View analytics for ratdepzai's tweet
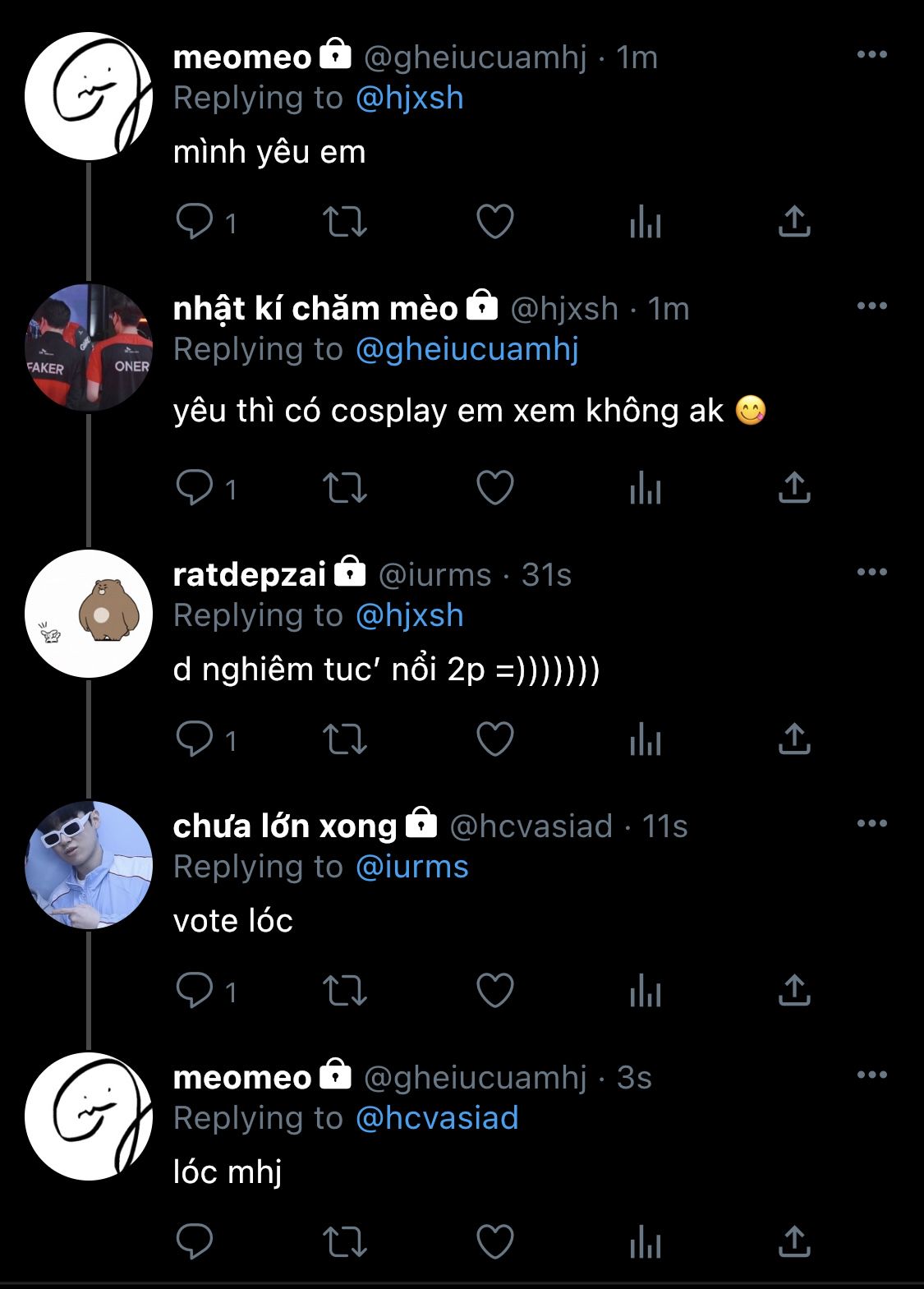 [646, 740]
